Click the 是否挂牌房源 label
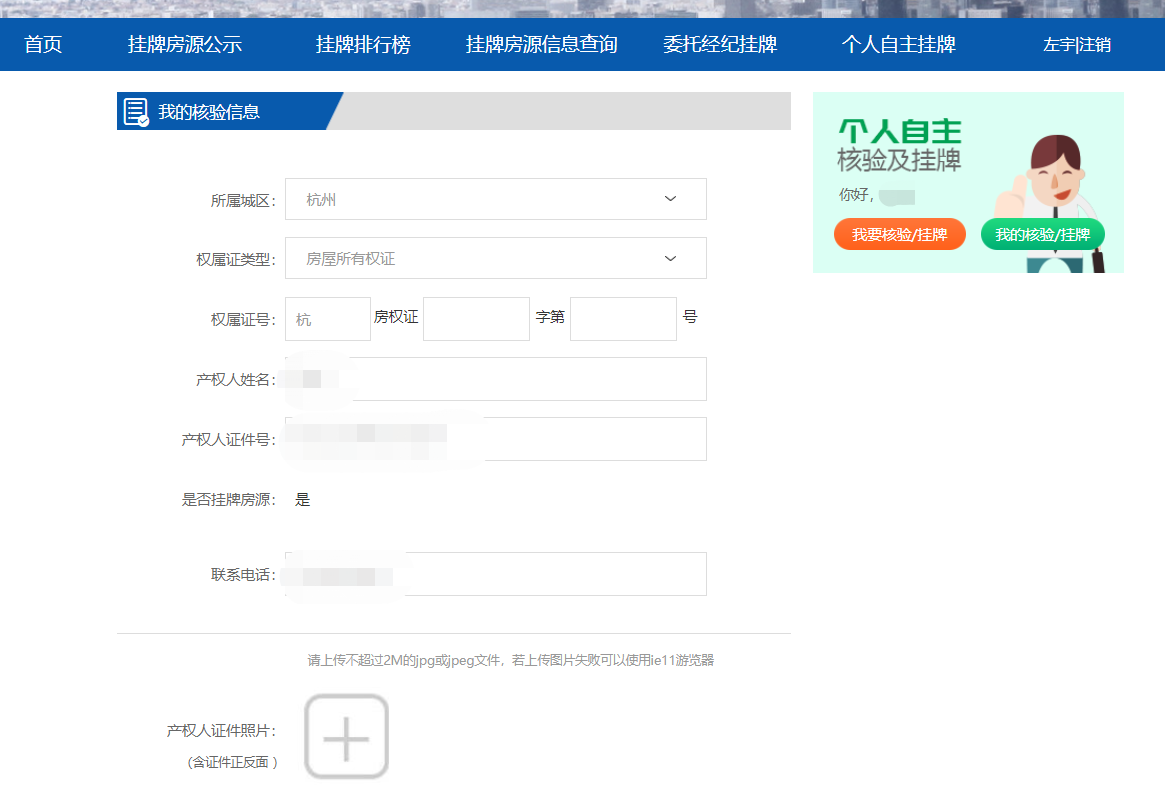Screen dimensions: 1165x807 [229, 499]
